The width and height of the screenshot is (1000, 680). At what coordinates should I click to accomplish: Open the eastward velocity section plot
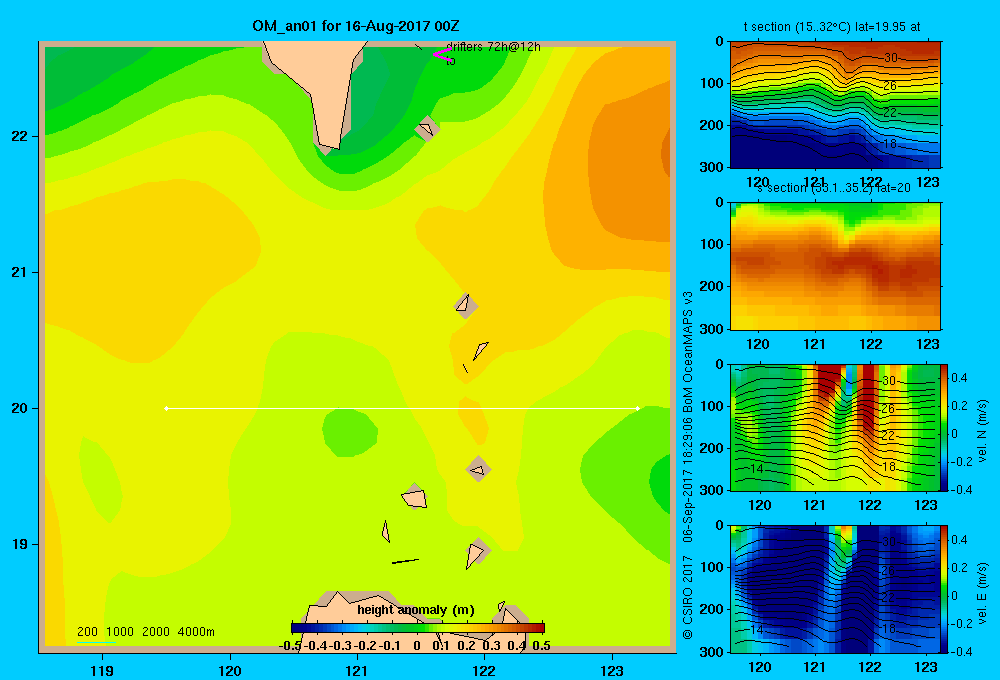click(x=835, y=589)
